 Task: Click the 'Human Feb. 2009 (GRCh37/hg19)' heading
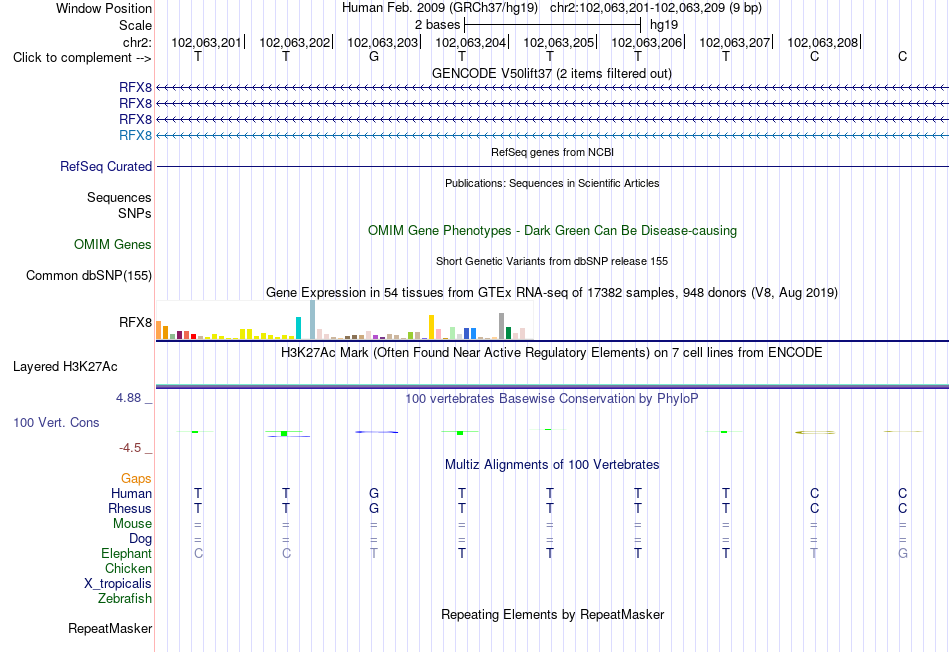440,8
